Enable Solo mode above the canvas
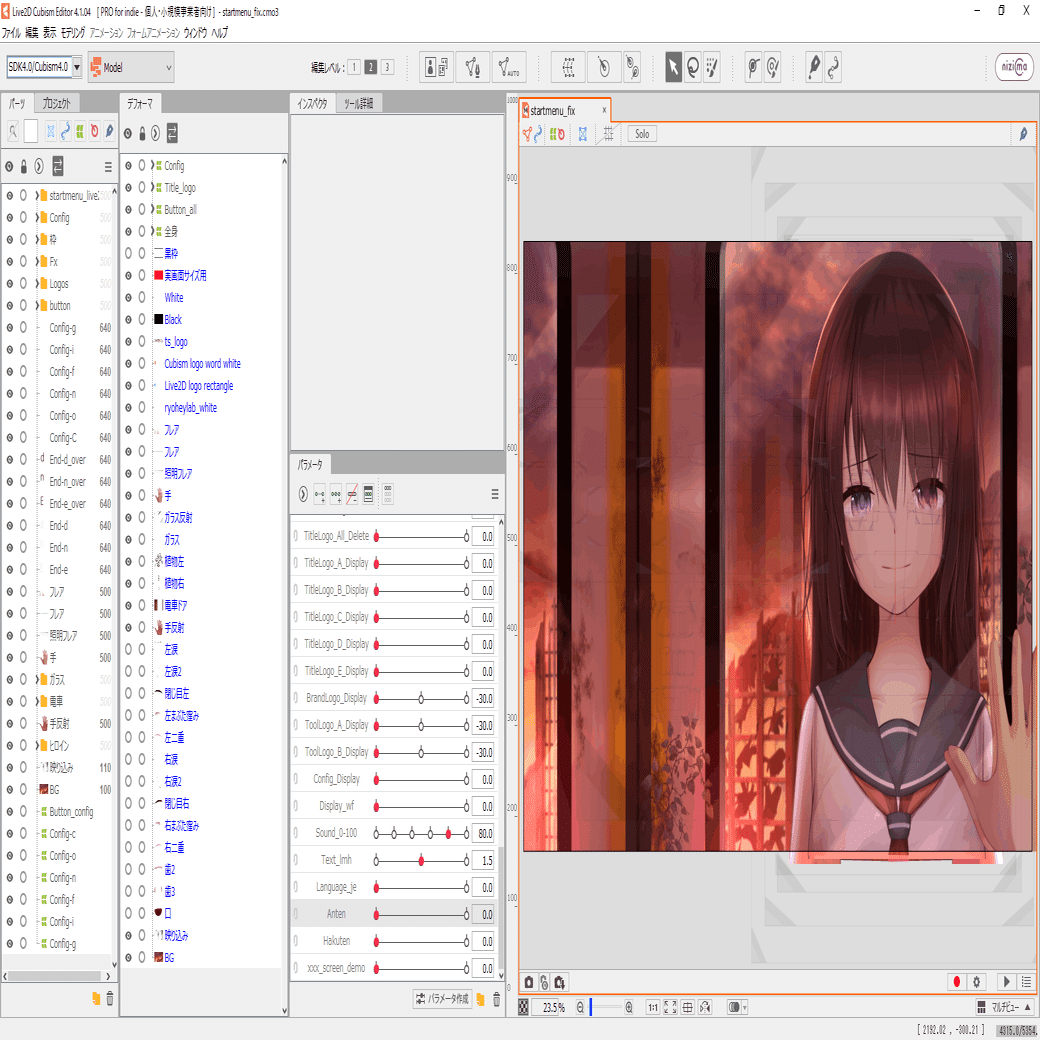Screen dimensions: 1040x1040 pos(641,134)
